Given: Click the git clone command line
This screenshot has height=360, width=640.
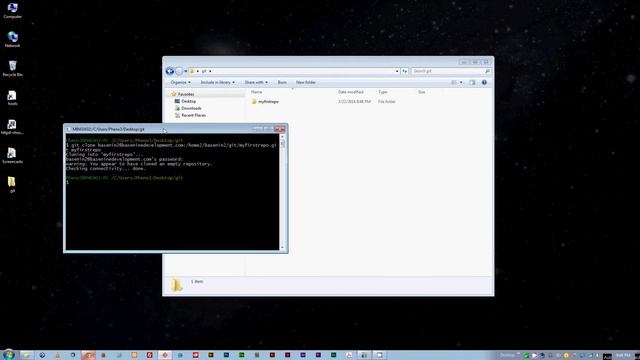Looking at the screenshot, I should (x=171, y=147).
